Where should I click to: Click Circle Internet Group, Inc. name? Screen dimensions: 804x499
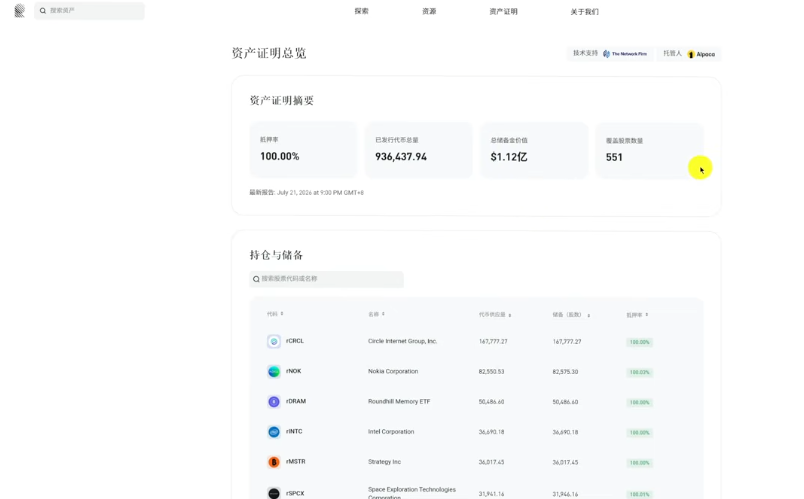(x=403, y=341)
